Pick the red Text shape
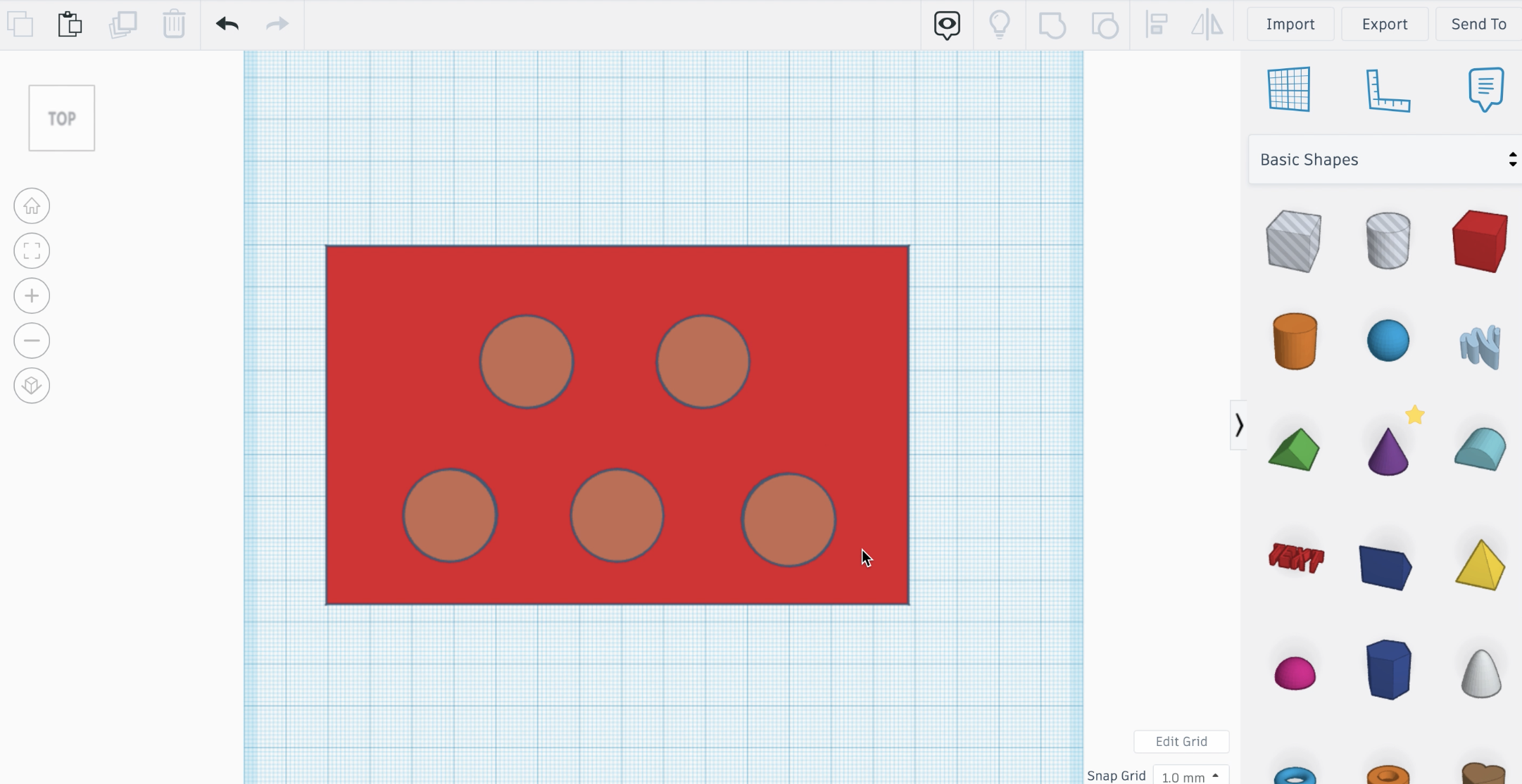Viewport: 1522px width, 784px height. (x=1296, y=558)
